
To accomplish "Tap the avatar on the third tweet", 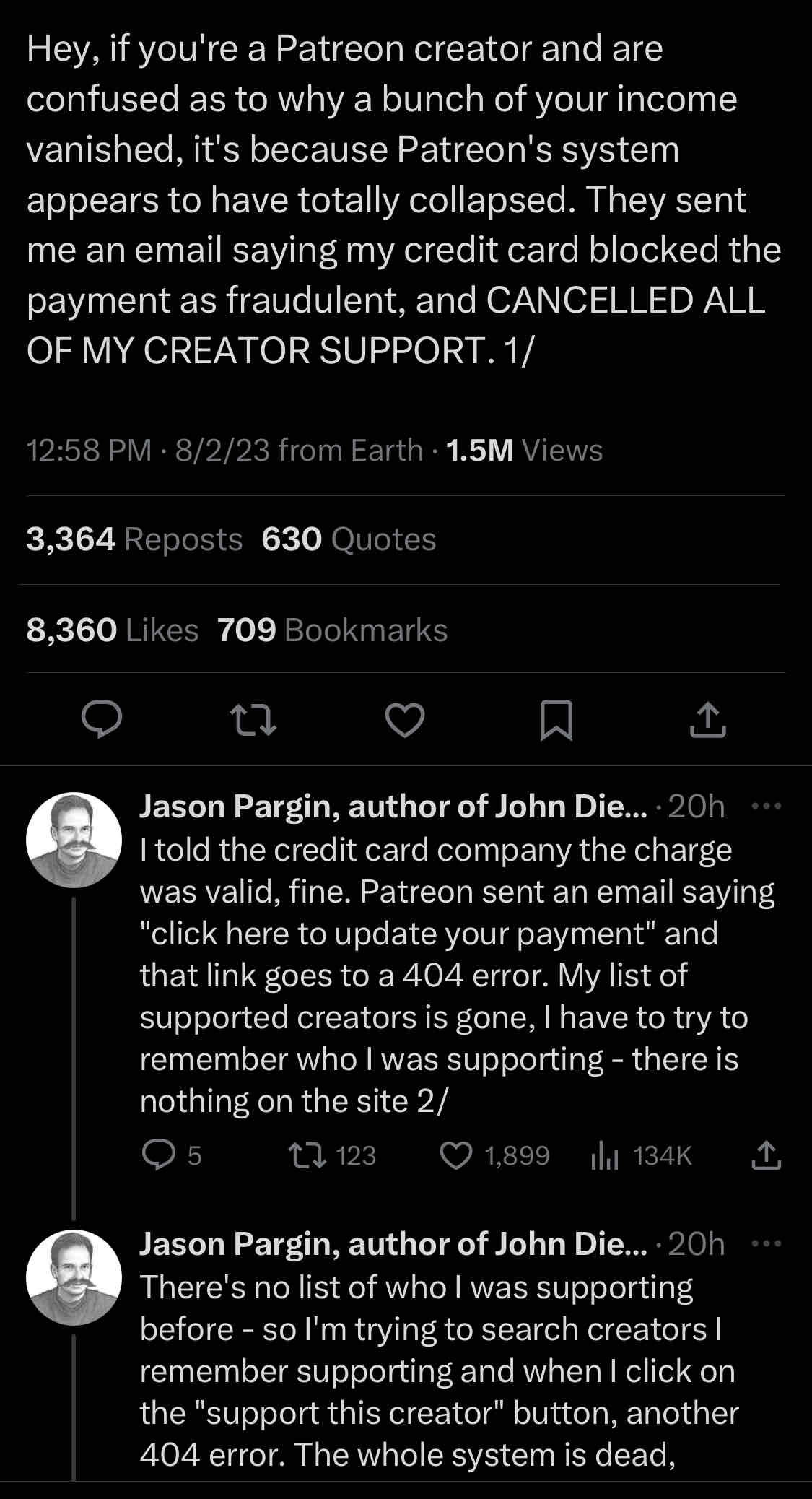I will (x=74, y=1277).
